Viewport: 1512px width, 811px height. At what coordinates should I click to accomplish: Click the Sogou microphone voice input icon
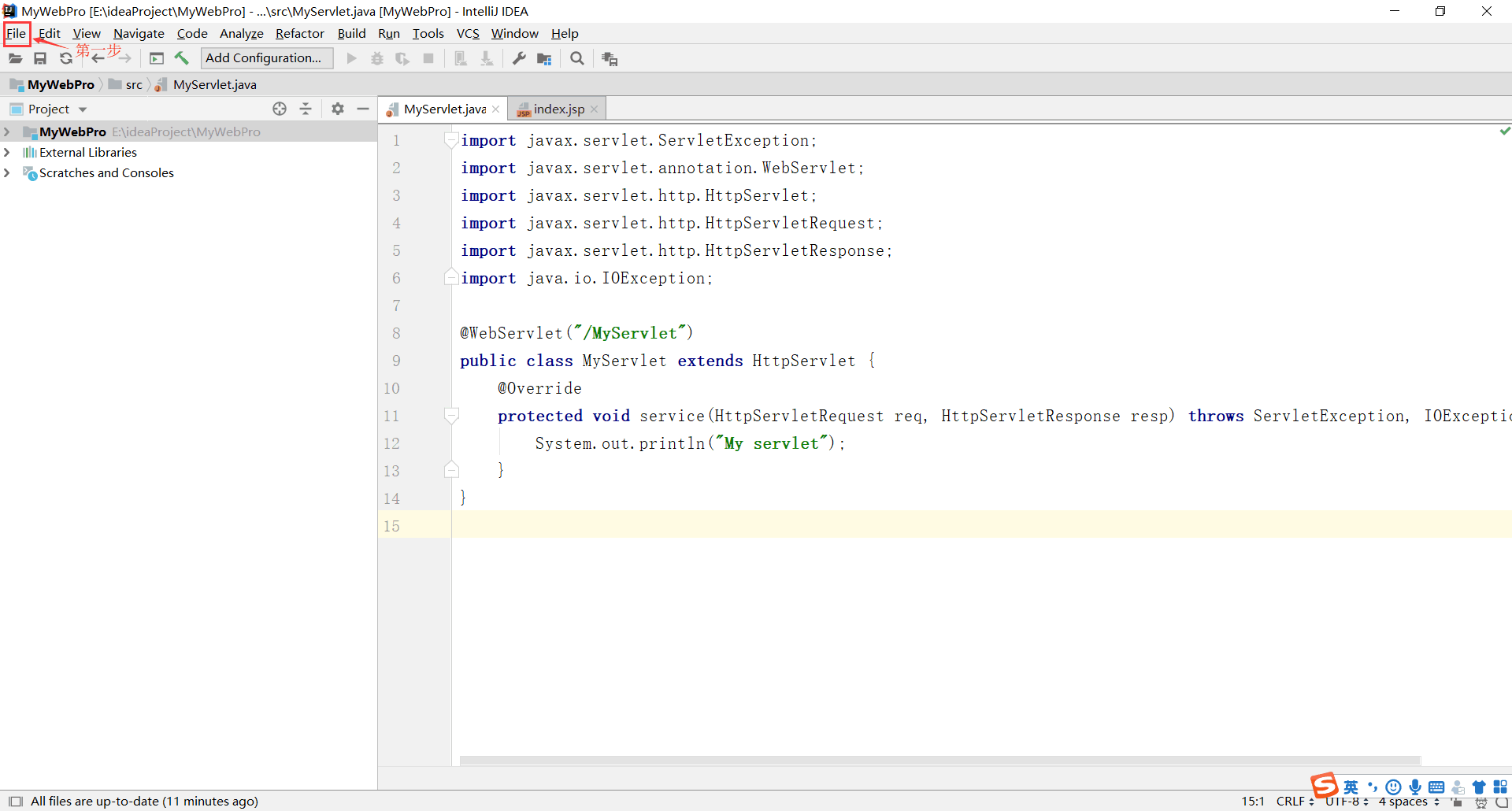(x=1415, y=787)
